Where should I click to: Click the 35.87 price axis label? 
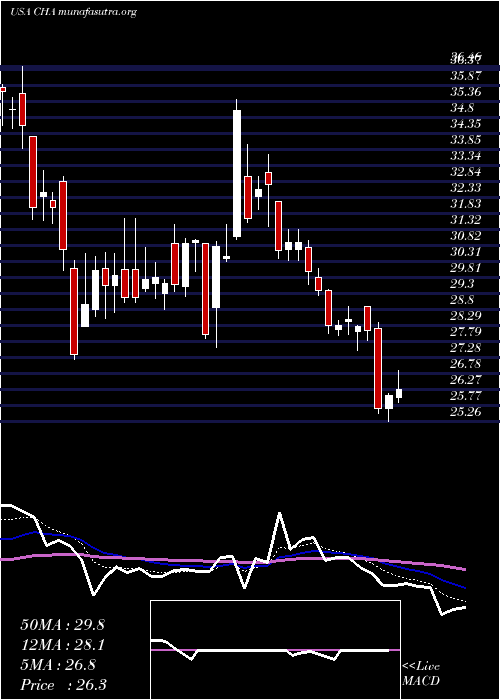tap(466, 76)
